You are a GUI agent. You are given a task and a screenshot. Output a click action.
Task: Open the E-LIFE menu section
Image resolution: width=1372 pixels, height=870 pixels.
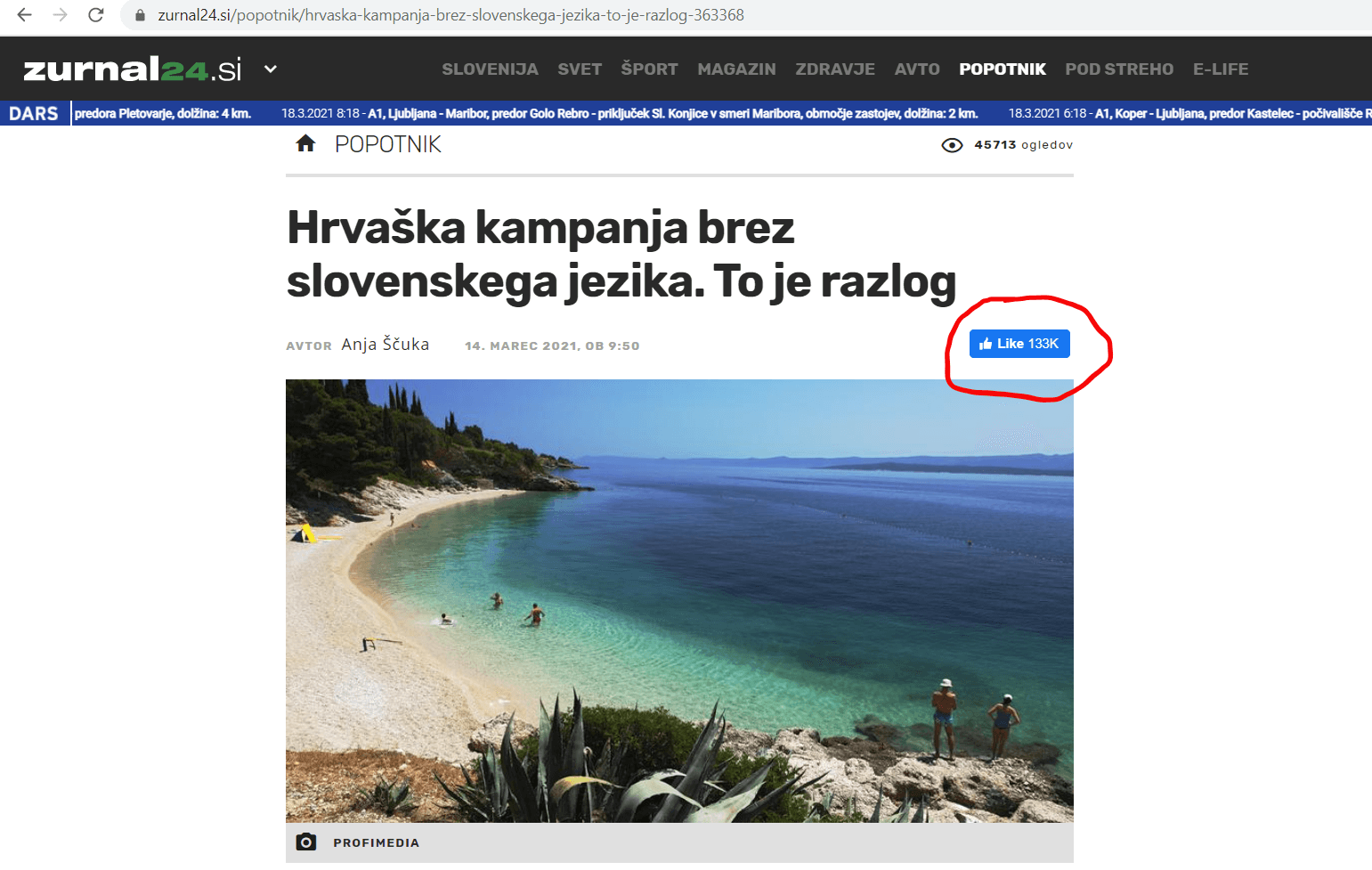pos(1221,69)
